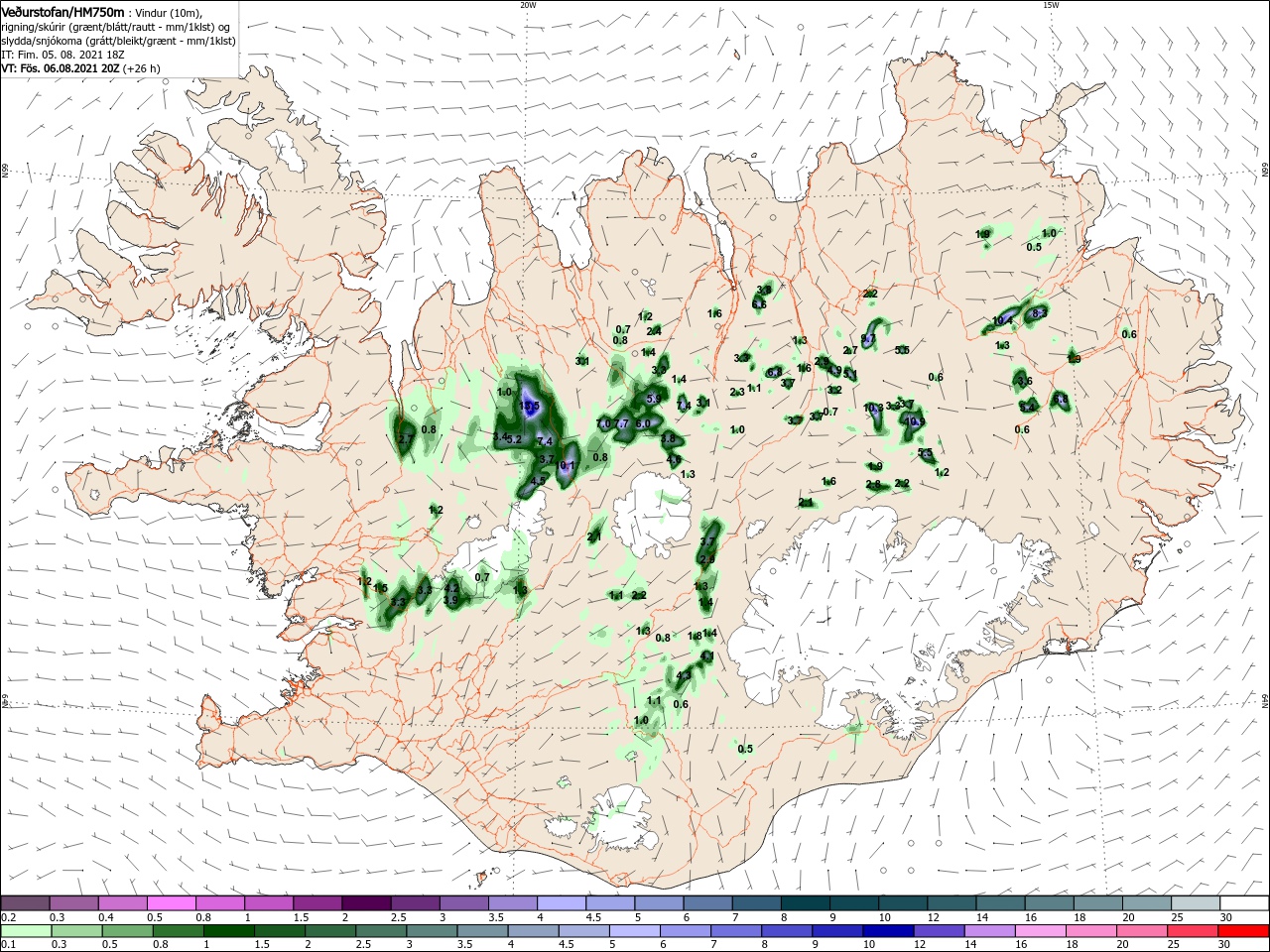Click the 7.0 precipitation value

pos(603,423)
